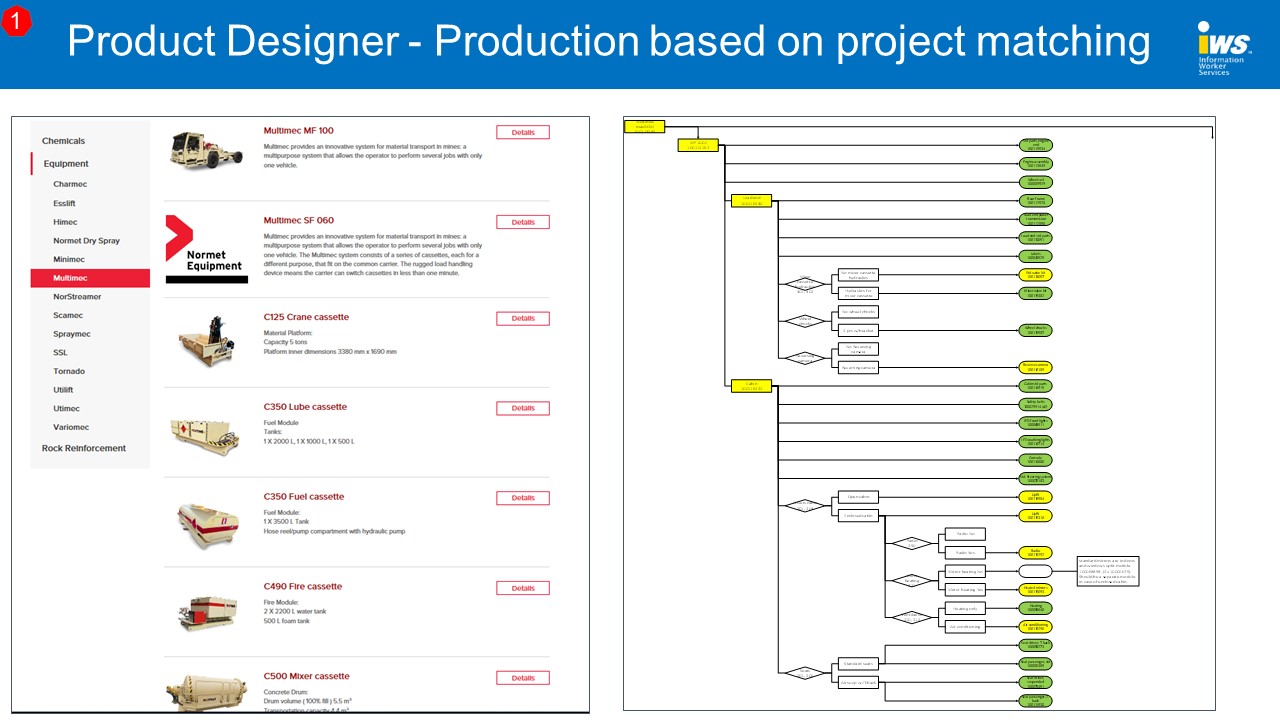
Task: Open the SSL sidebar entry
Action: [60, 353]
